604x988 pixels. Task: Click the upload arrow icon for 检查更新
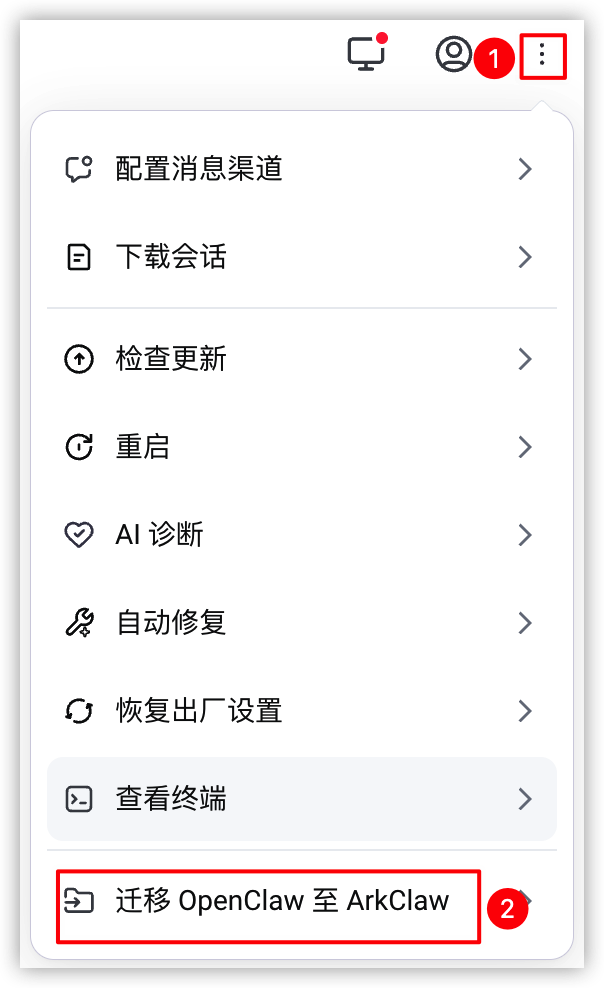coord(79,359)
